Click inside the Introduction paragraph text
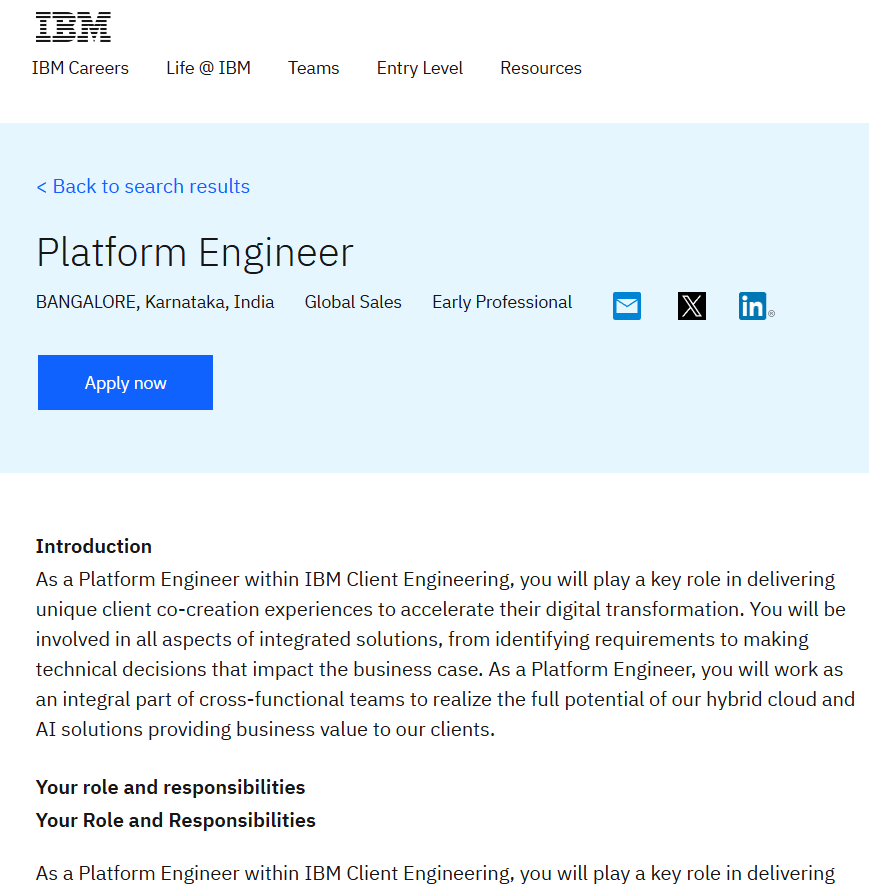The width and height of the screenshot is (869, 884). [x=445, y=655]
